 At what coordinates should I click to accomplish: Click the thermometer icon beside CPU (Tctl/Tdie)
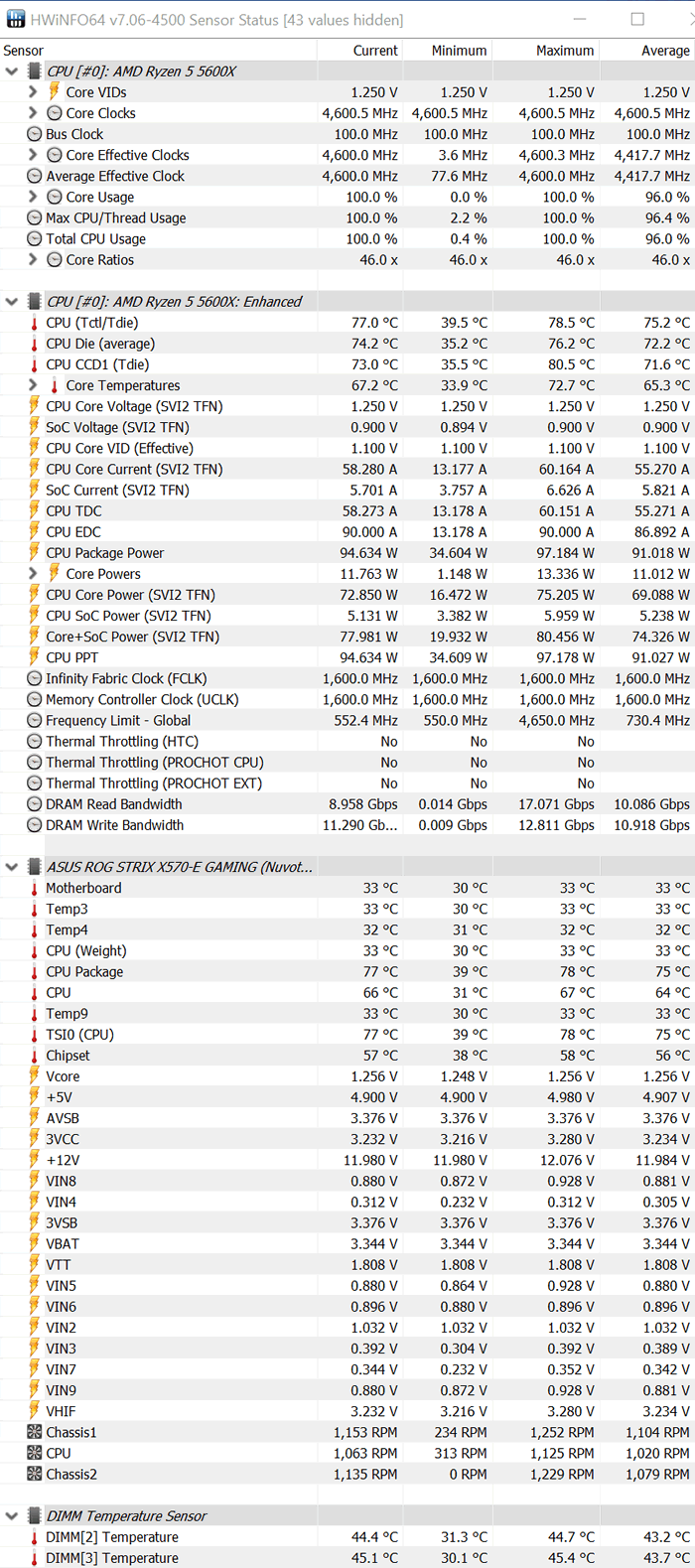35,323
